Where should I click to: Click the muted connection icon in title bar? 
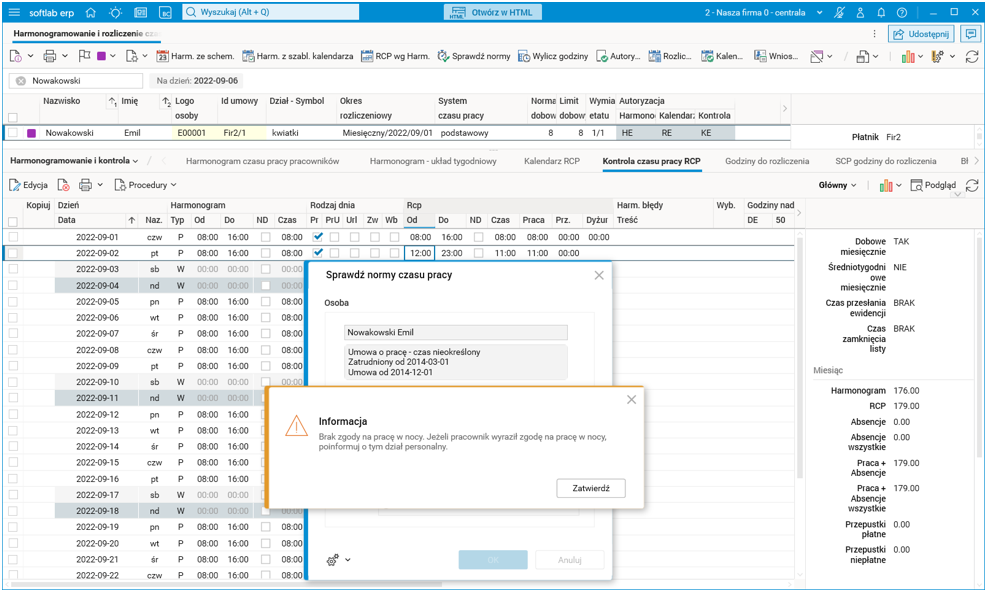[x=839, y=13]
